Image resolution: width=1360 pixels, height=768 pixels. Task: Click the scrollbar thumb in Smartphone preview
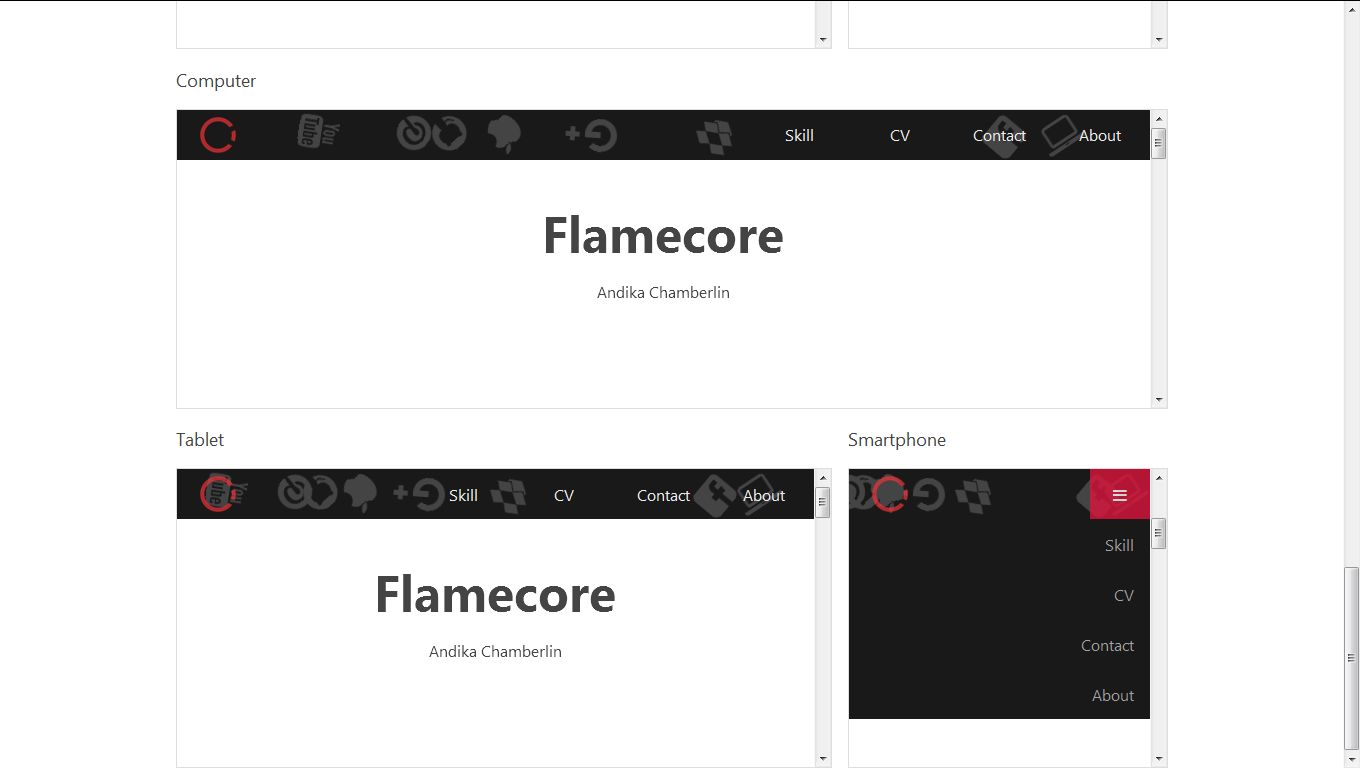[x=1159, y=533]
